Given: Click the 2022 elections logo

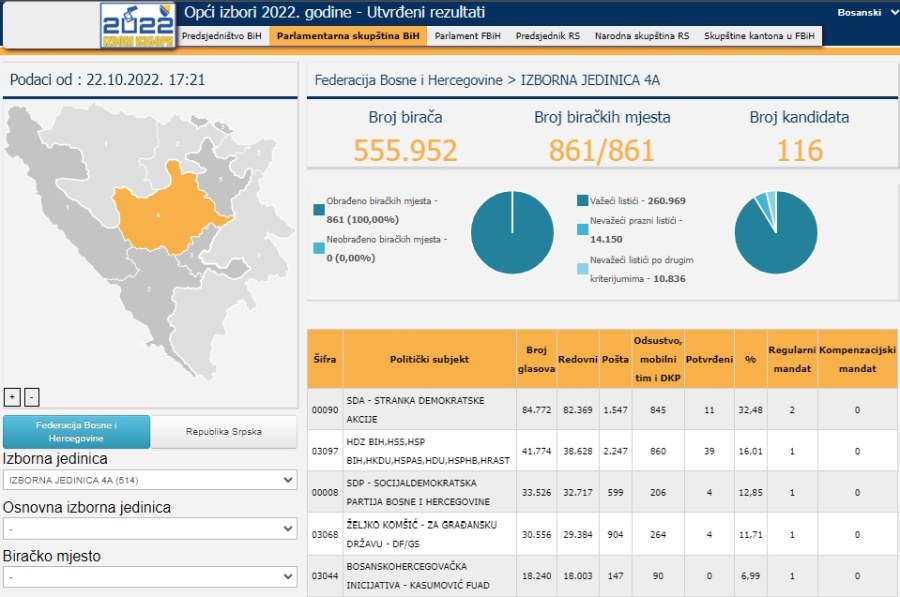Looking at the screenshot, I should pyautogui.click(x=138, y=25).
